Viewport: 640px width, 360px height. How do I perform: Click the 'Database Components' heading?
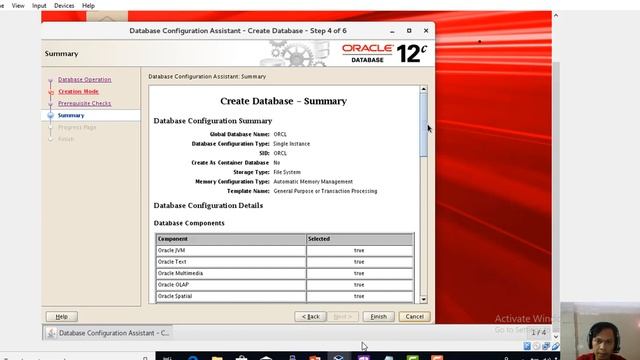tap(189, 223)
